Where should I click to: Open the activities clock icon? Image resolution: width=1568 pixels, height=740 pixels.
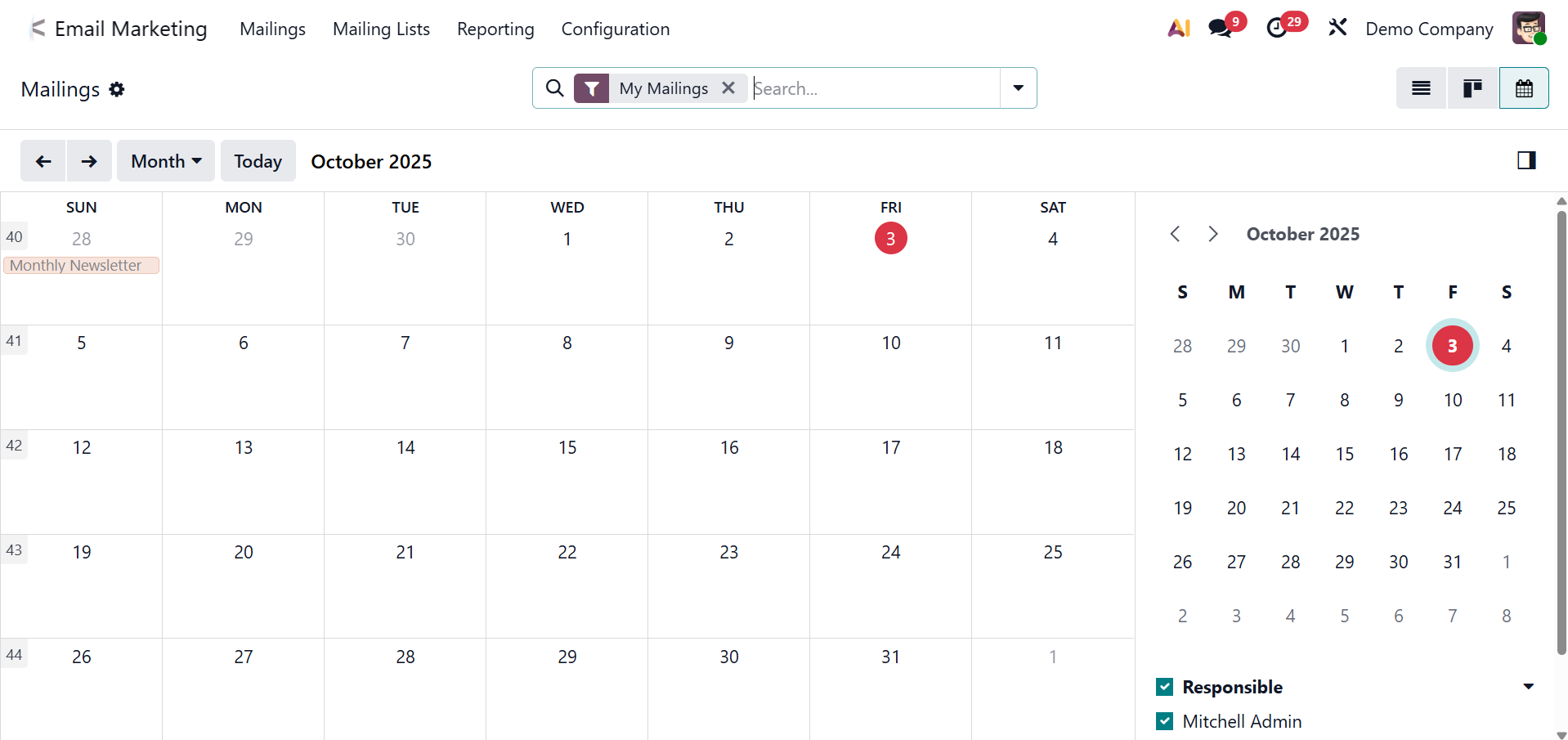[1277, 29]
